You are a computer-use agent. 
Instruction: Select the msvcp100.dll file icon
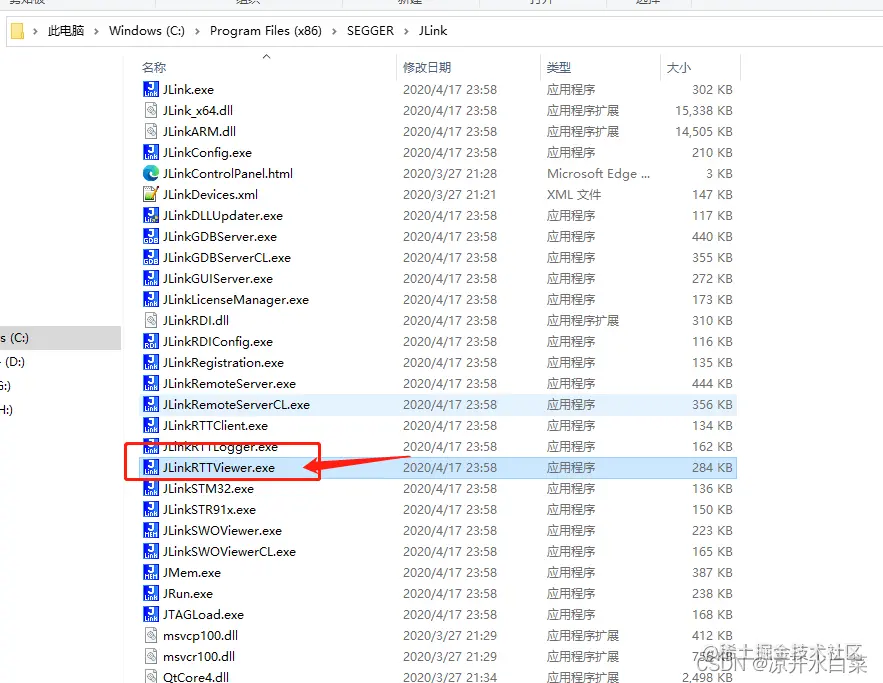[151, 636]
